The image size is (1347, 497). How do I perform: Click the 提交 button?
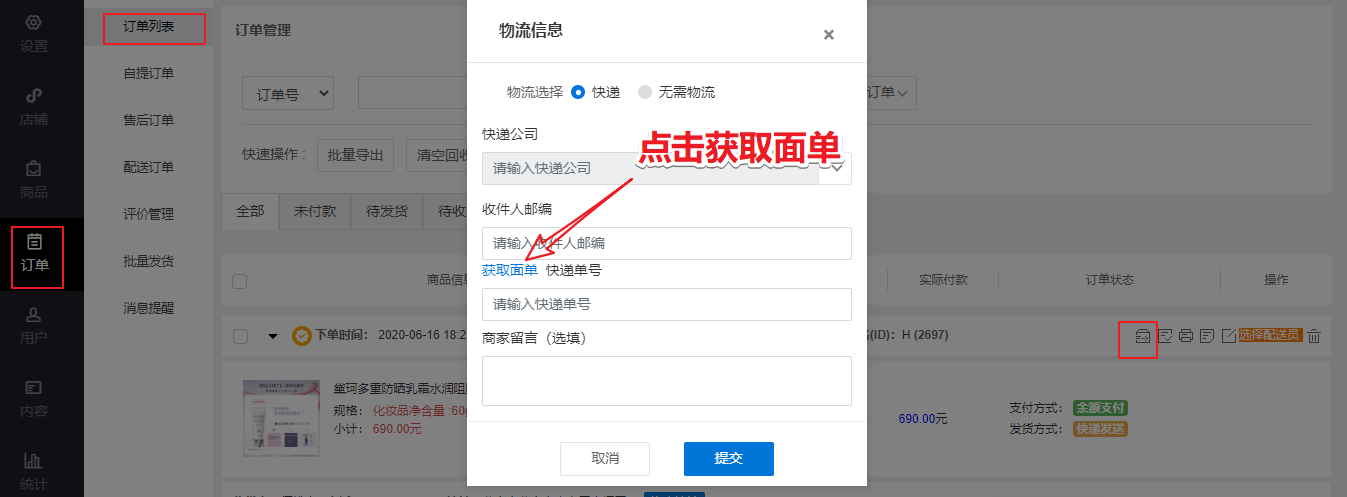729,458
